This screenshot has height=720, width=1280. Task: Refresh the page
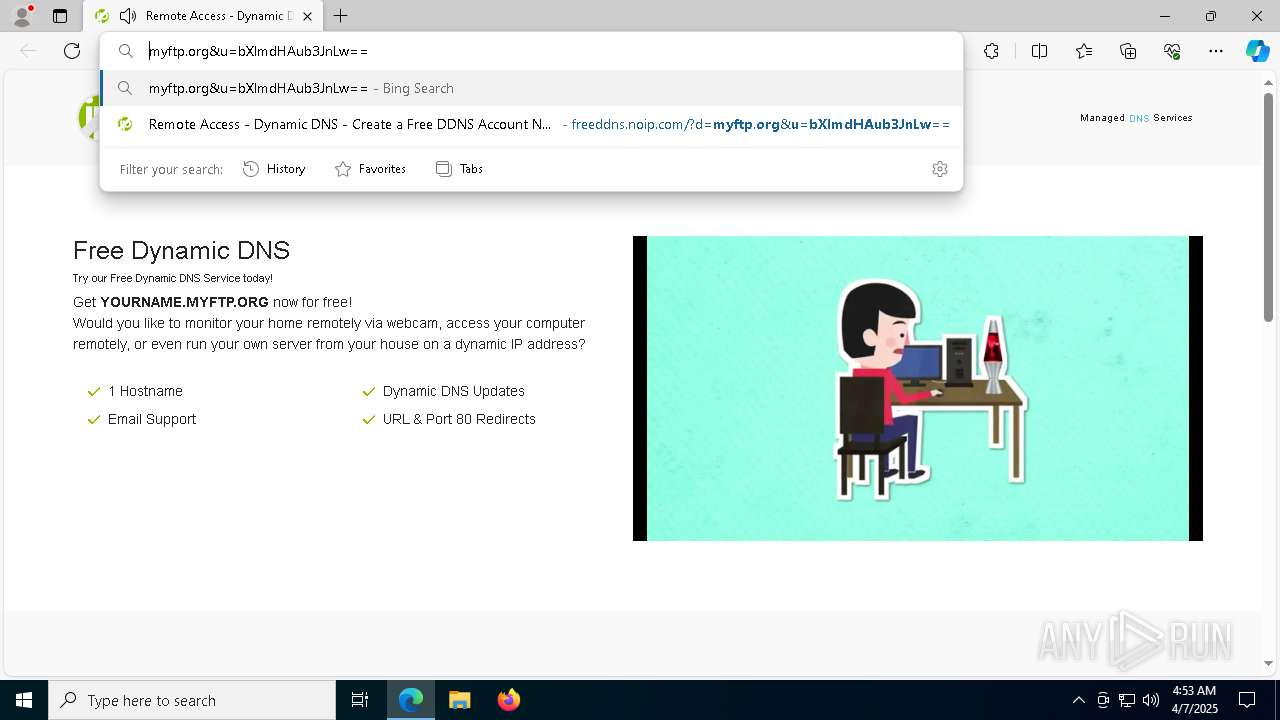[x=72, y=51]
